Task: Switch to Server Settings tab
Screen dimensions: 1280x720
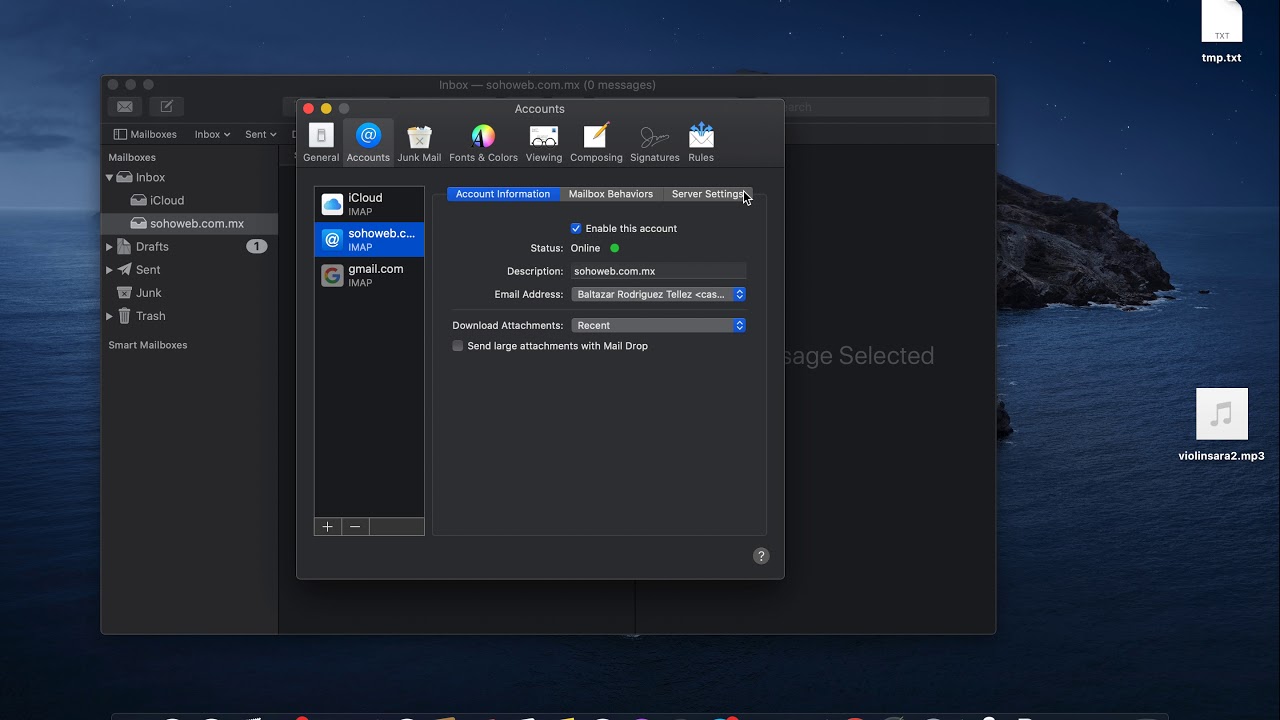Action: tap(707, 194)
